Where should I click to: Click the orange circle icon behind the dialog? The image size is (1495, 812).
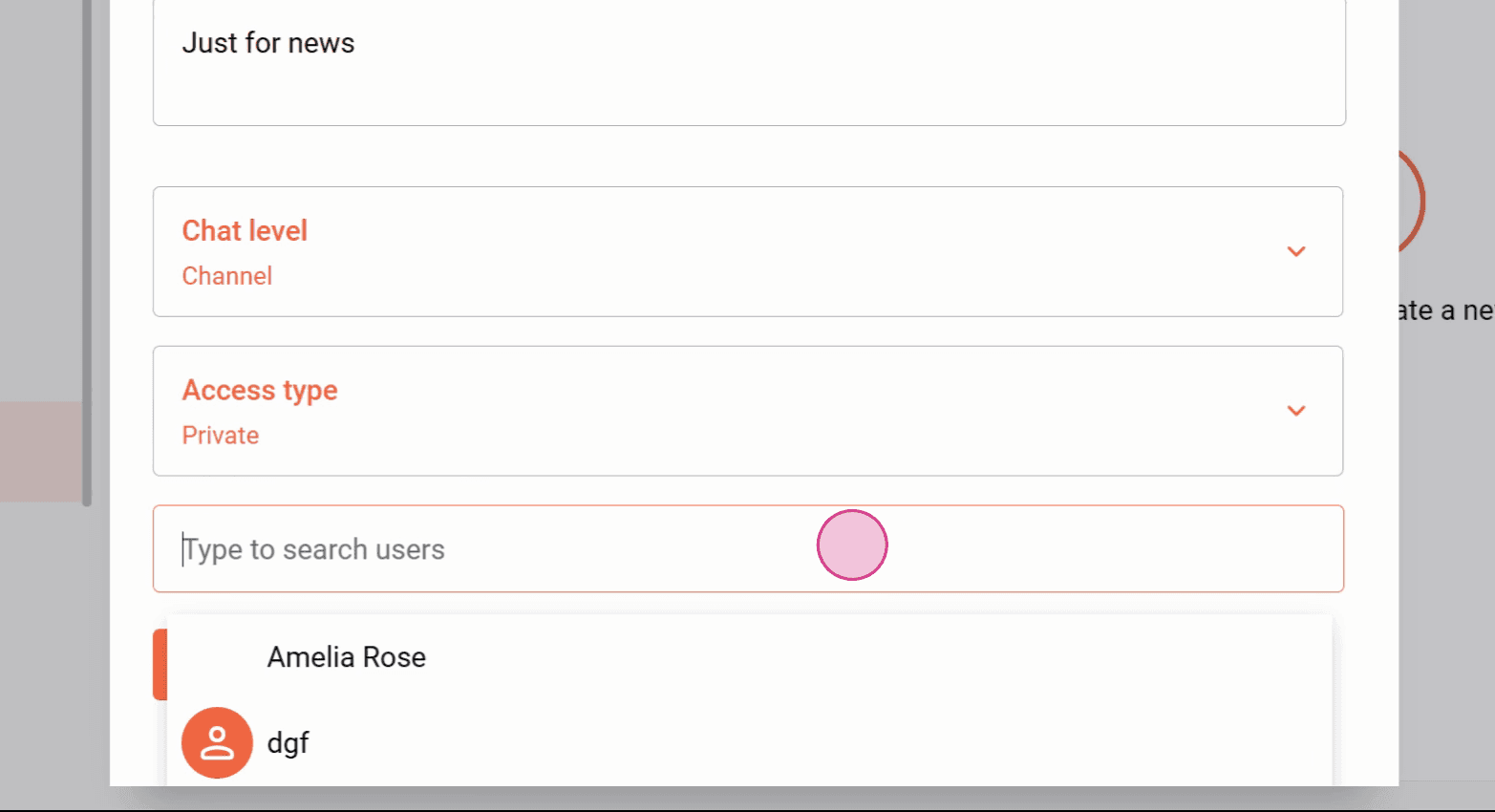coord(1412,201)
